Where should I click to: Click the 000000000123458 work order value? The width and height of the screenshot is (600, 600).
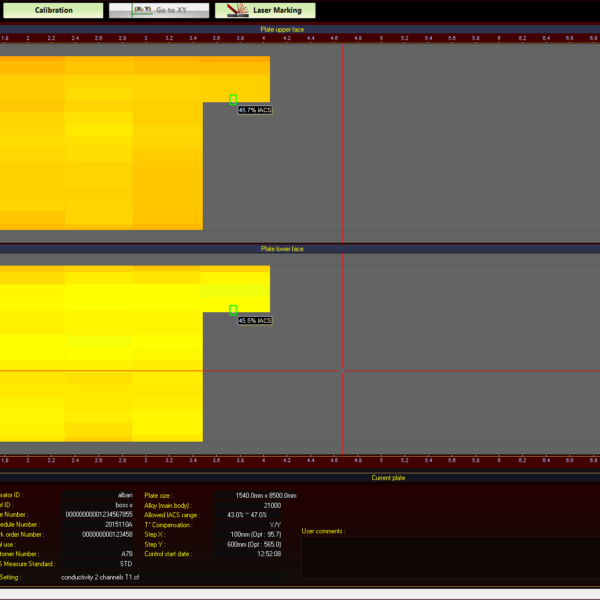(x=97, y=535)
